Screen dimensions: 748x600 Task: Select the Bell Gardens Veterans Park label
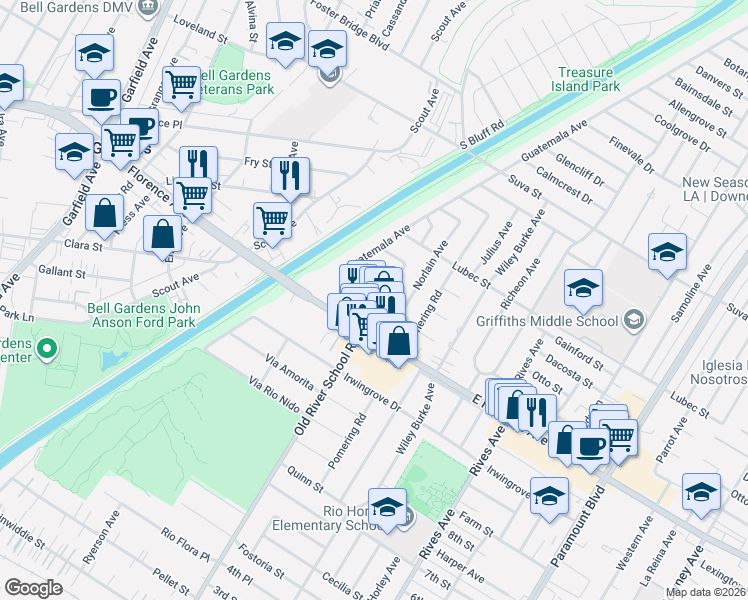click(236, 83)
